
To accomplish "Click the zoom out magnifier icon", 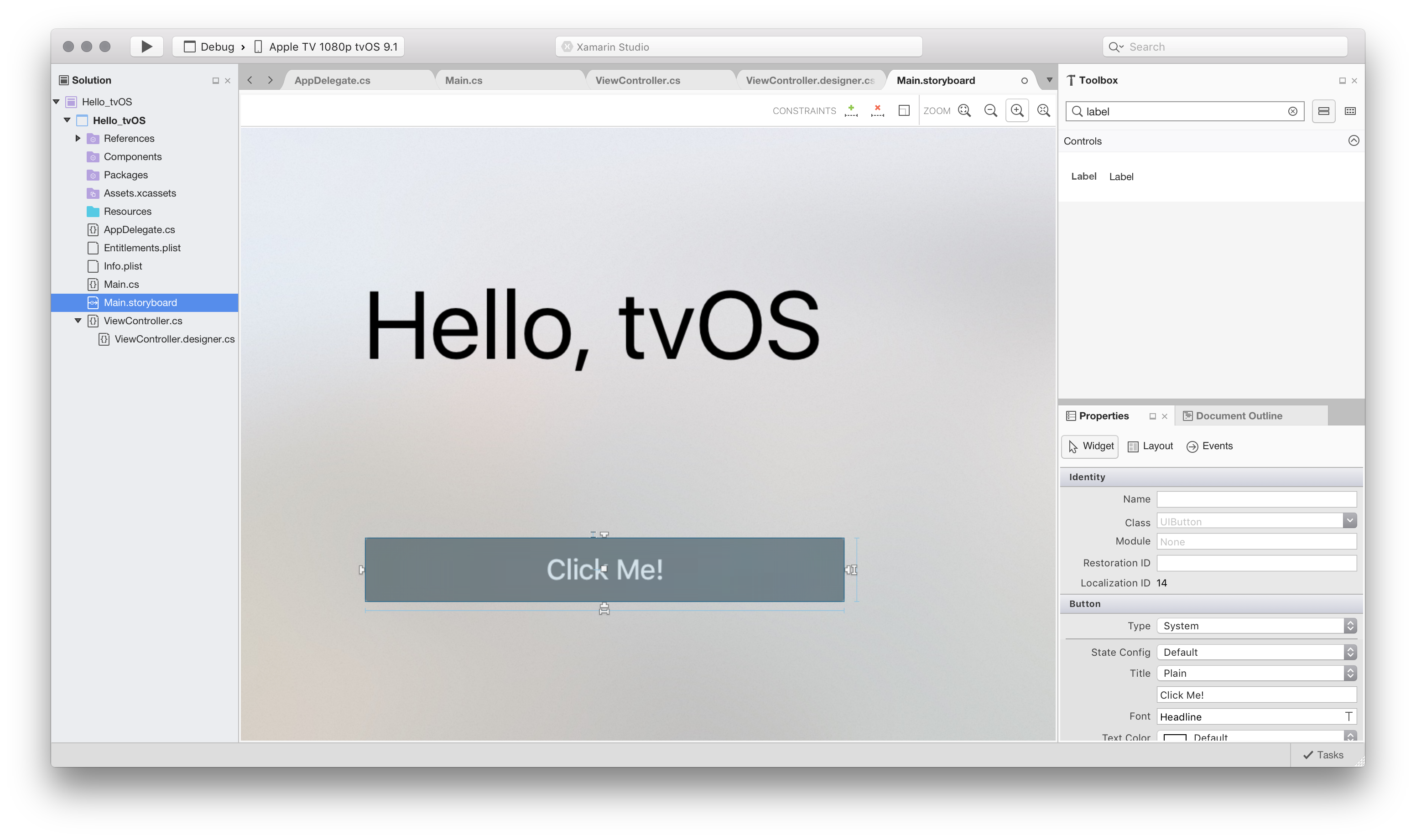I will pos(990,110).
